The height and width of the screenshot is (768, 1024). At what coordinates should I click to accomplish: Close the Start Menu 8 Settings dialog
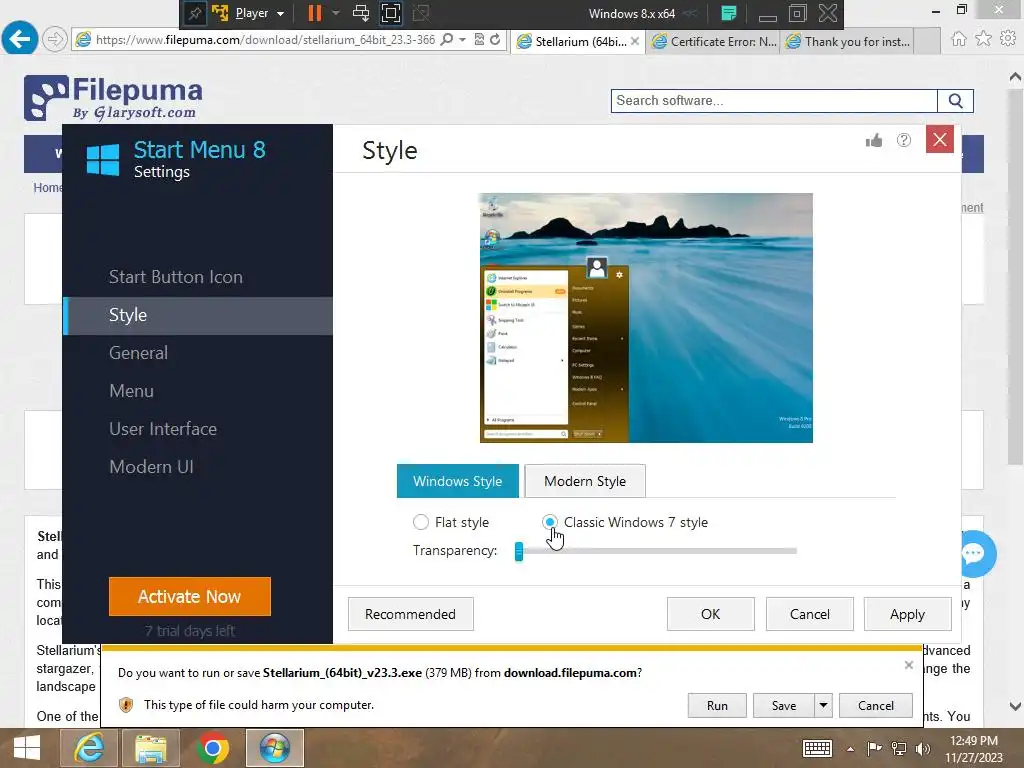(x=940, y=139)
